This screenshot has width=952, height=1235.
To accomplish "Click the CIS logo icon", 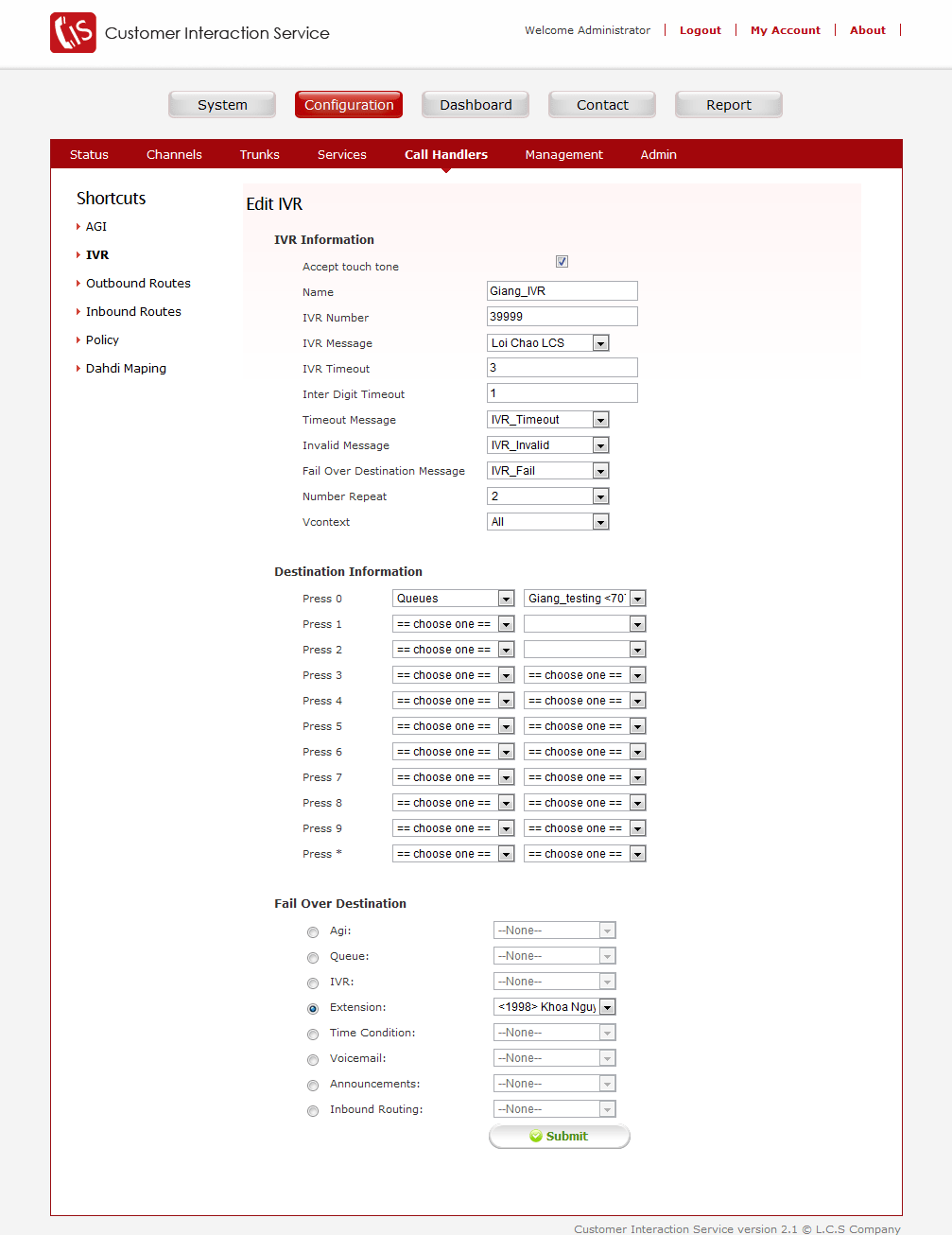I will 73,33.
